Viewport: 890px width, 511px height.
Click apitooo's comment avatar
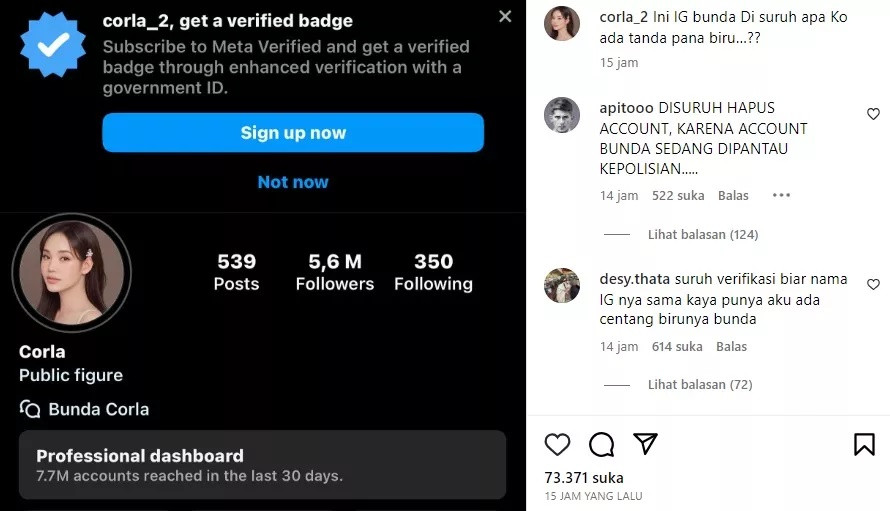point(562,115)
